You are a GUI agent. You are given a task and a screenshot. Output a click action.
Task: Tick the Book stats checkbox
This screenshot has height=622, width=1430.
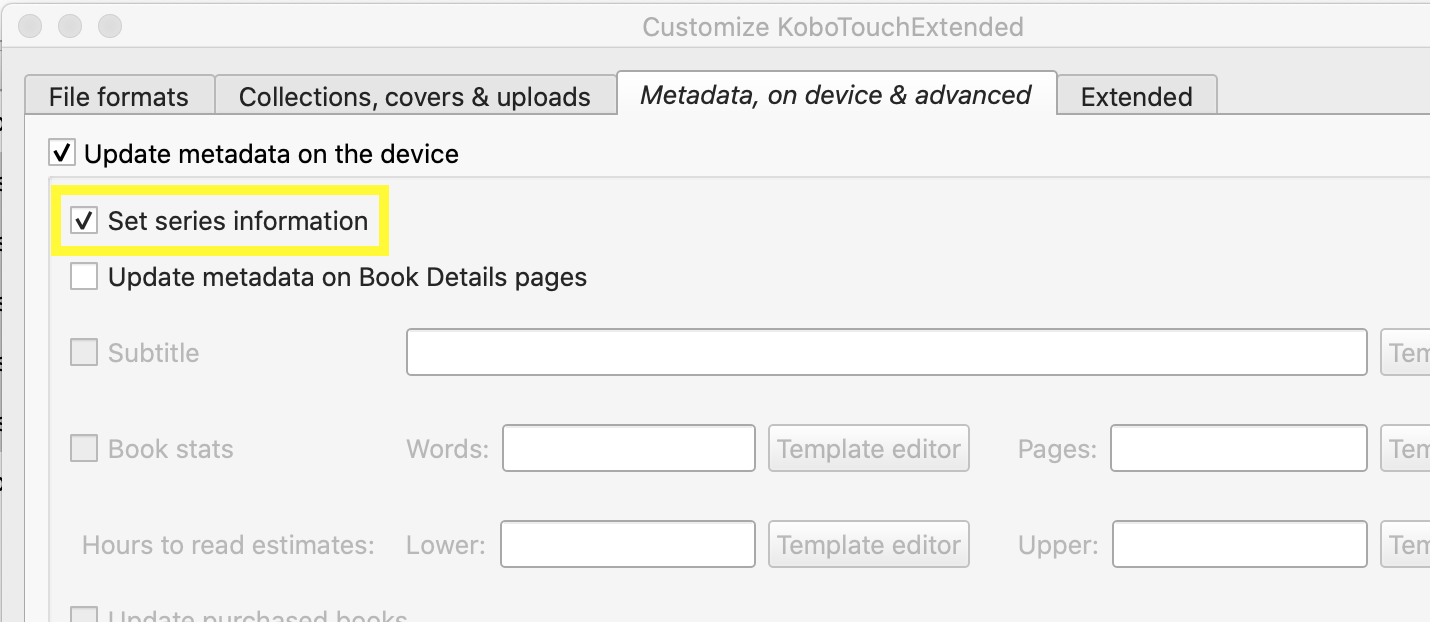pyautogui.click(x=85, y=449)
